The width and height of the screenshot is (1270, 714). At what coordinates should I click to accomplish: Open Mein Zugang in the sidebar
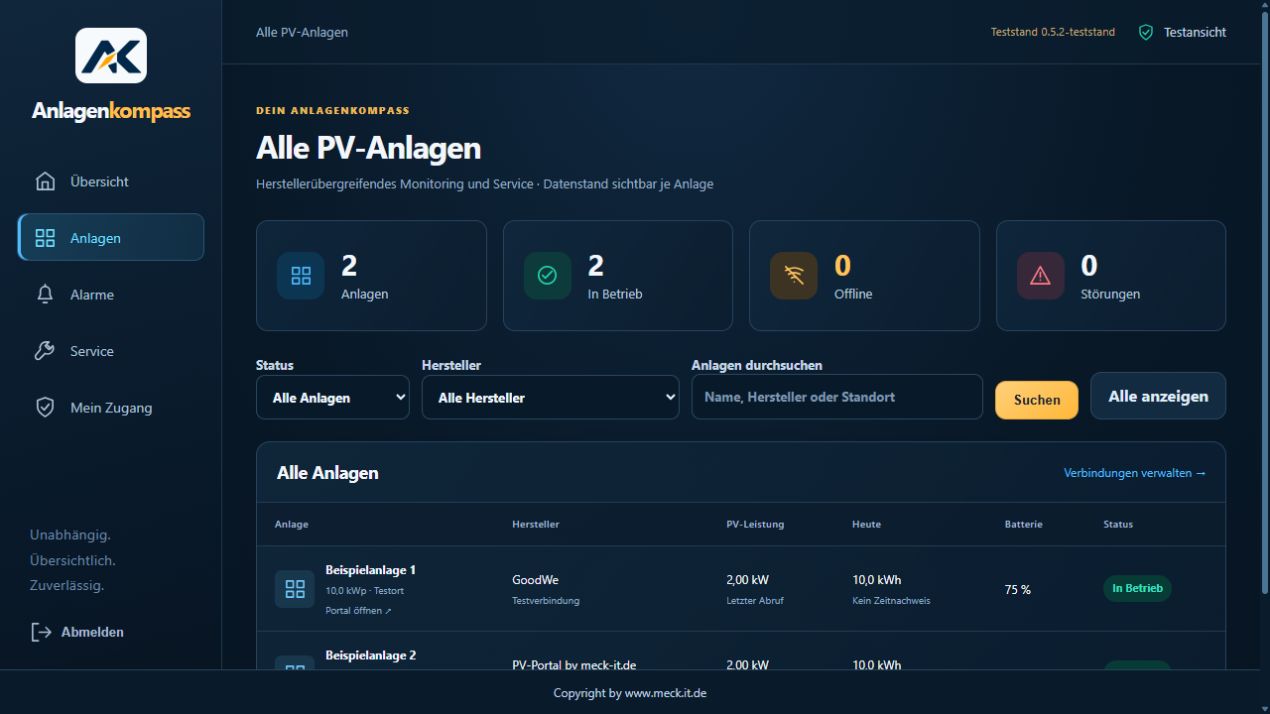point(111,408)
